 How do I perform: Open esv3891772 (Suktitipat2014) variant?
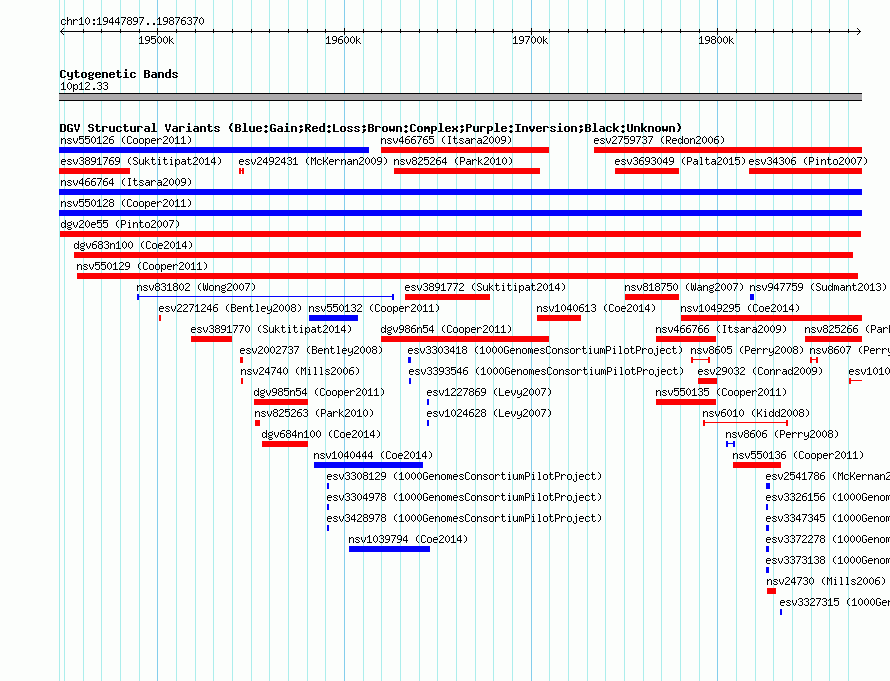(x=485, y=287)
